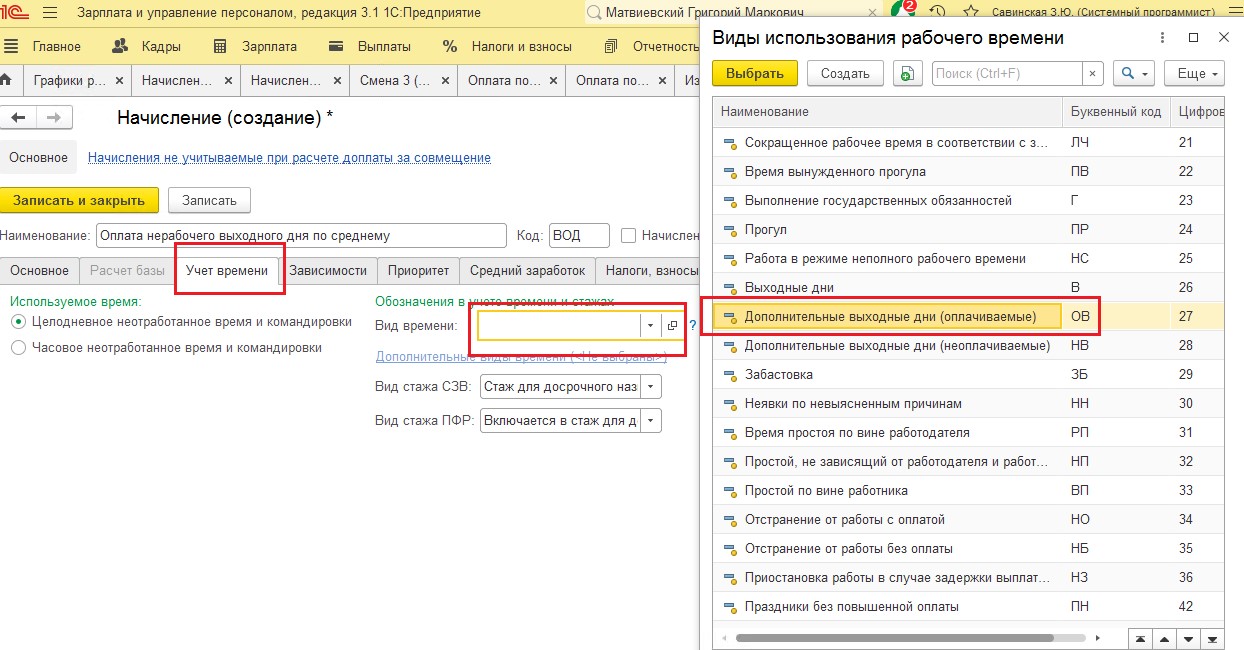1244x650 pixels.
Task: Open the magnifier search options dropdown
Action: [1134, 73]
